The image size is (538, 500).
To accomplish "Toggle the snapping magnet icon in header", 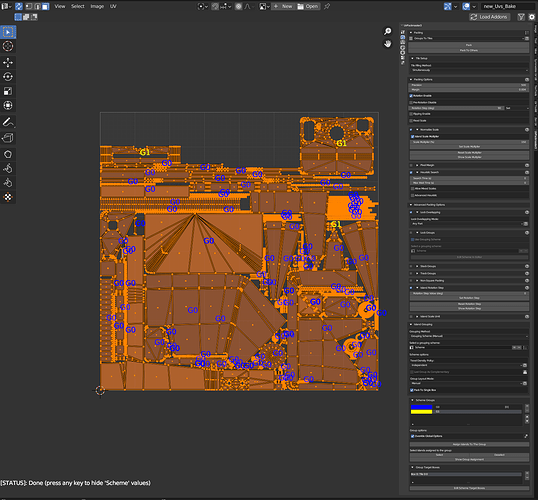I will pyautogui.click(x=215, y=6).
